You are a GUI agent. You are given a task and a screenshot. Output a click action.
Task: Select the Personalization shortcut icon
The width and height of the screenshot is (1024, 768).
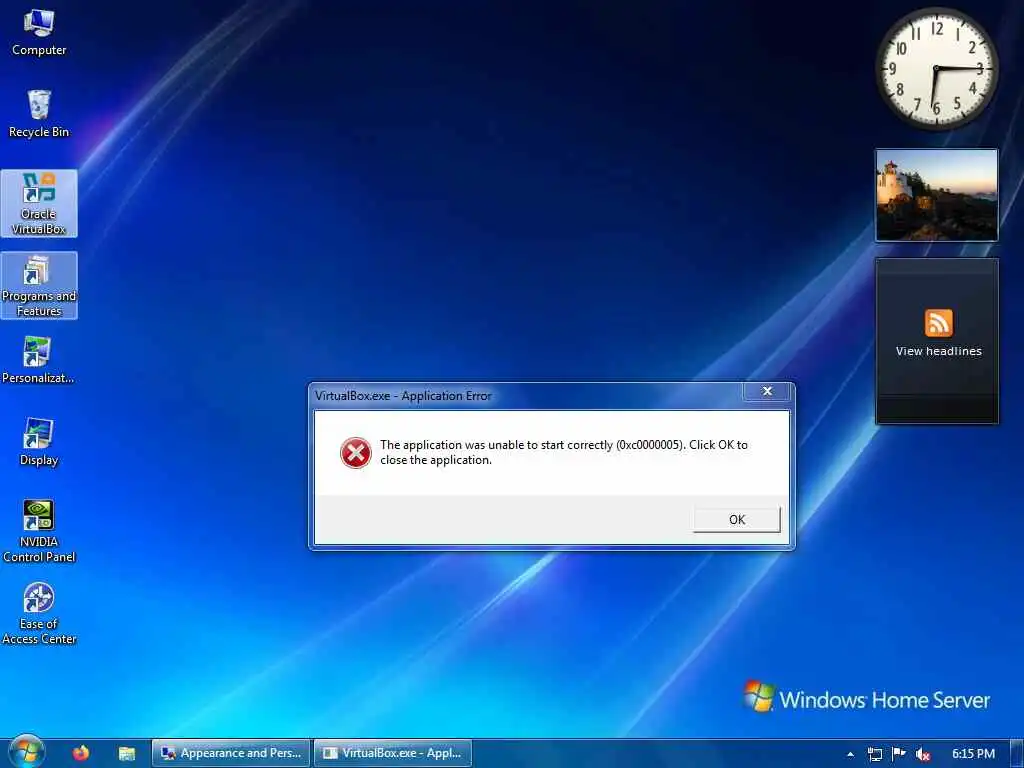[x=38, y=359]
